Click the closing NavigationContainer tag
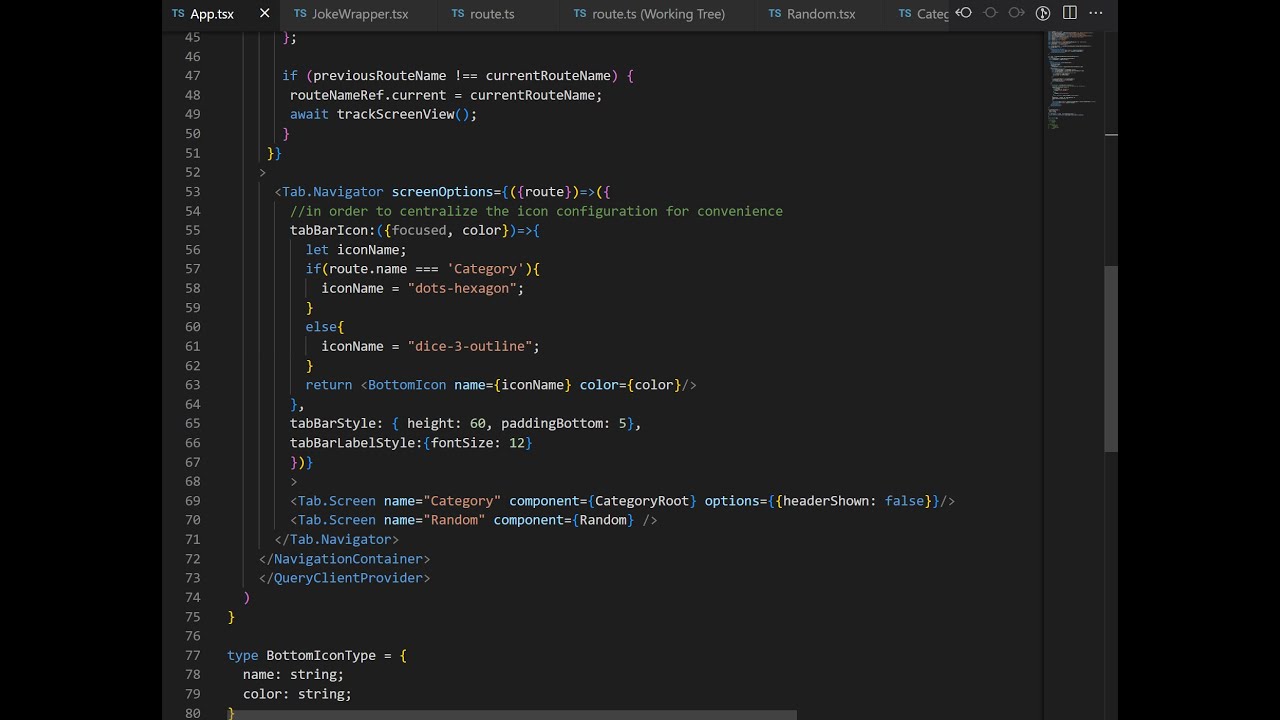The height and width of the screenshot is (720, 1280). pos(345,559)
